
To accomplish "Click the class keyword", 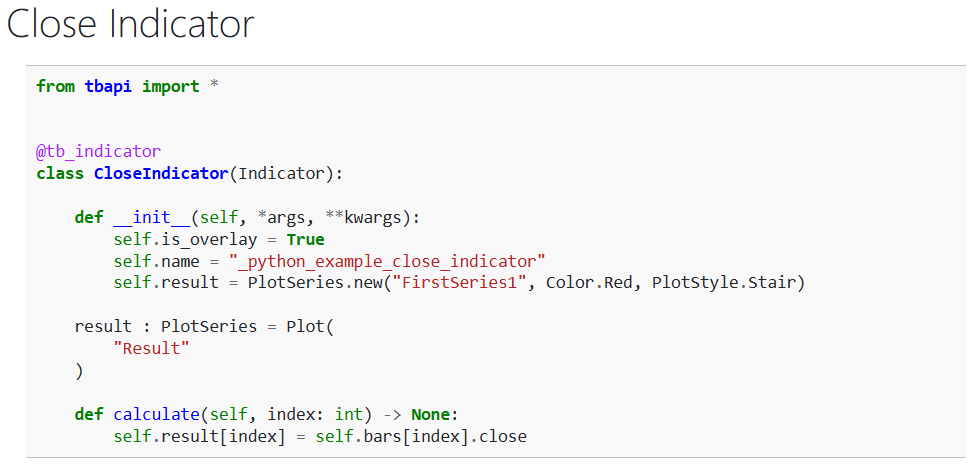I will pos(60,174).
